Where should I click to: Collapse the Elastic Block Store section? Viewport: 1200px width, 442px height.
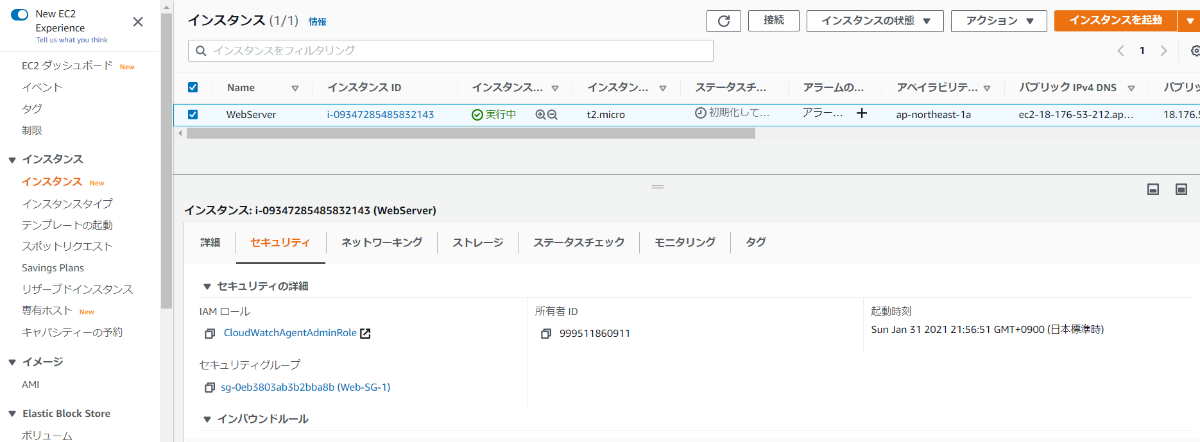12,413
